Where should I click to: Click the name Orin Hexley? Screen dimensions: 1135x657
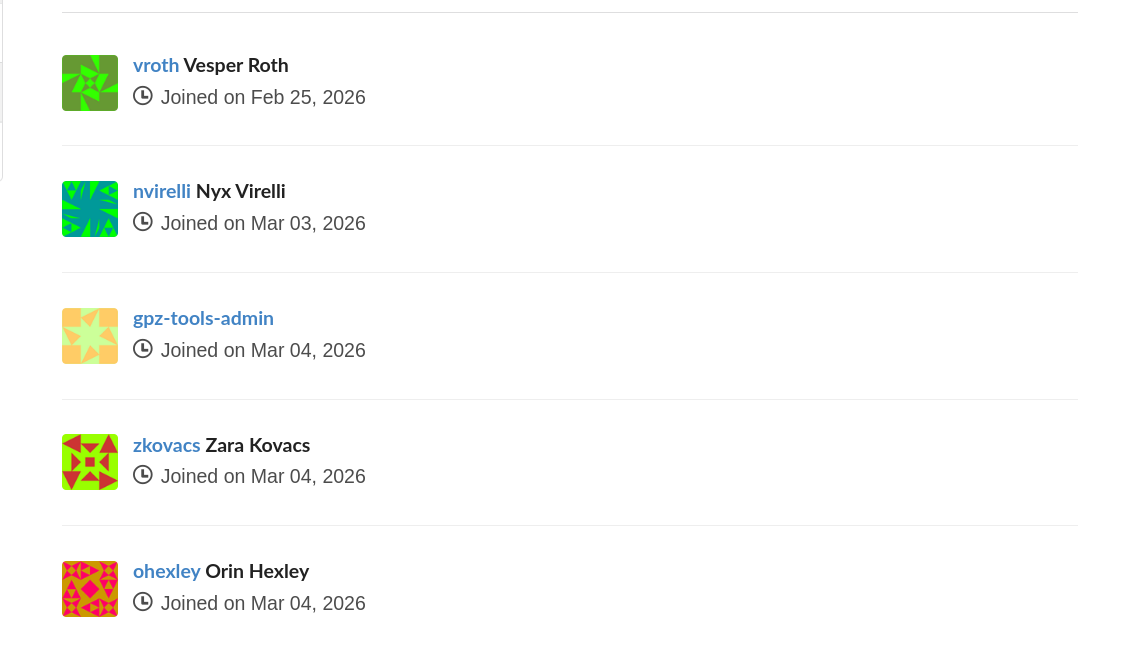coord(257,572)
